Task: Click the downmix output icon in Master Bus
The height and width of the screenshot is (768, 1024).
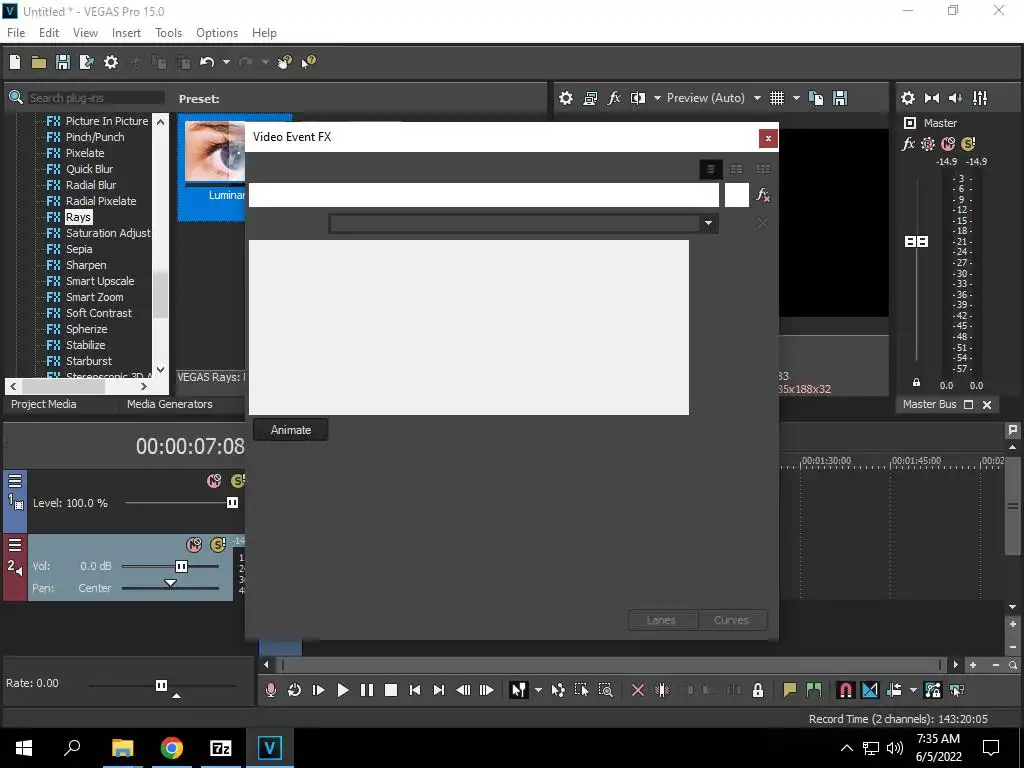Action: (x=932, y=98)
